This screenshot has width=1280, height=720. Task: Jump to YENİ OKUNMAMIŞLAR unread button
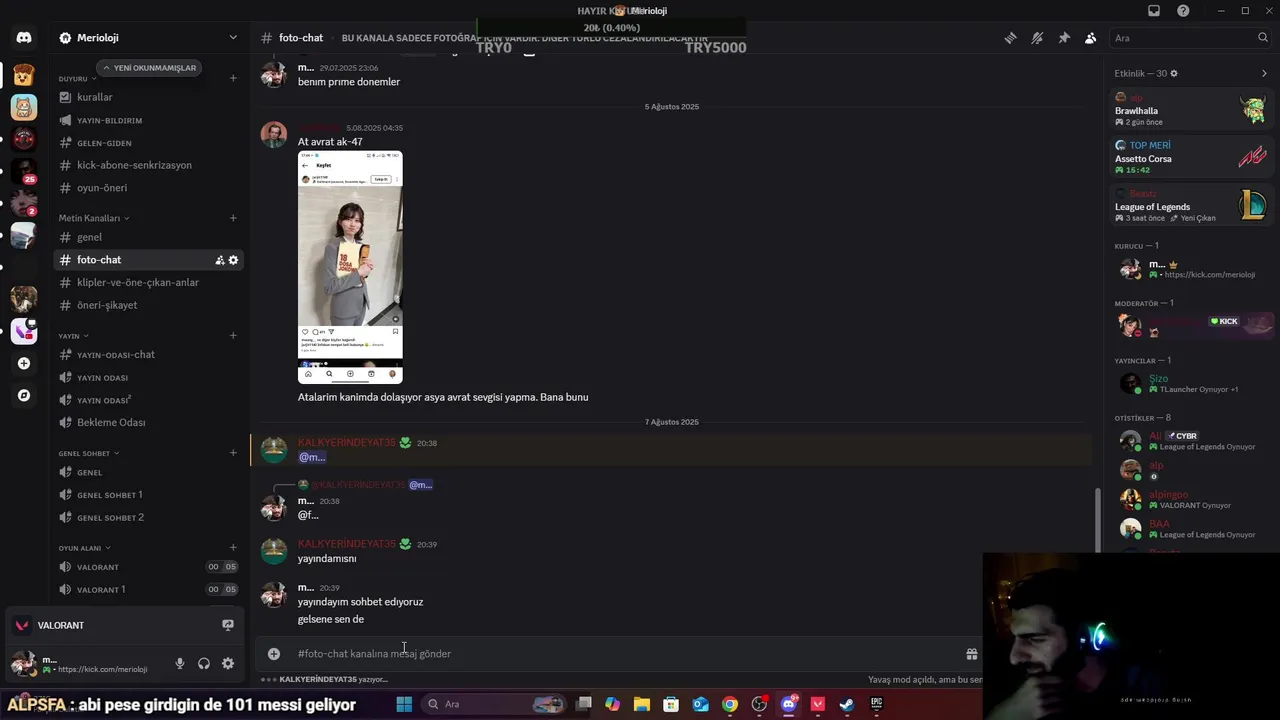tap(148, 68)
